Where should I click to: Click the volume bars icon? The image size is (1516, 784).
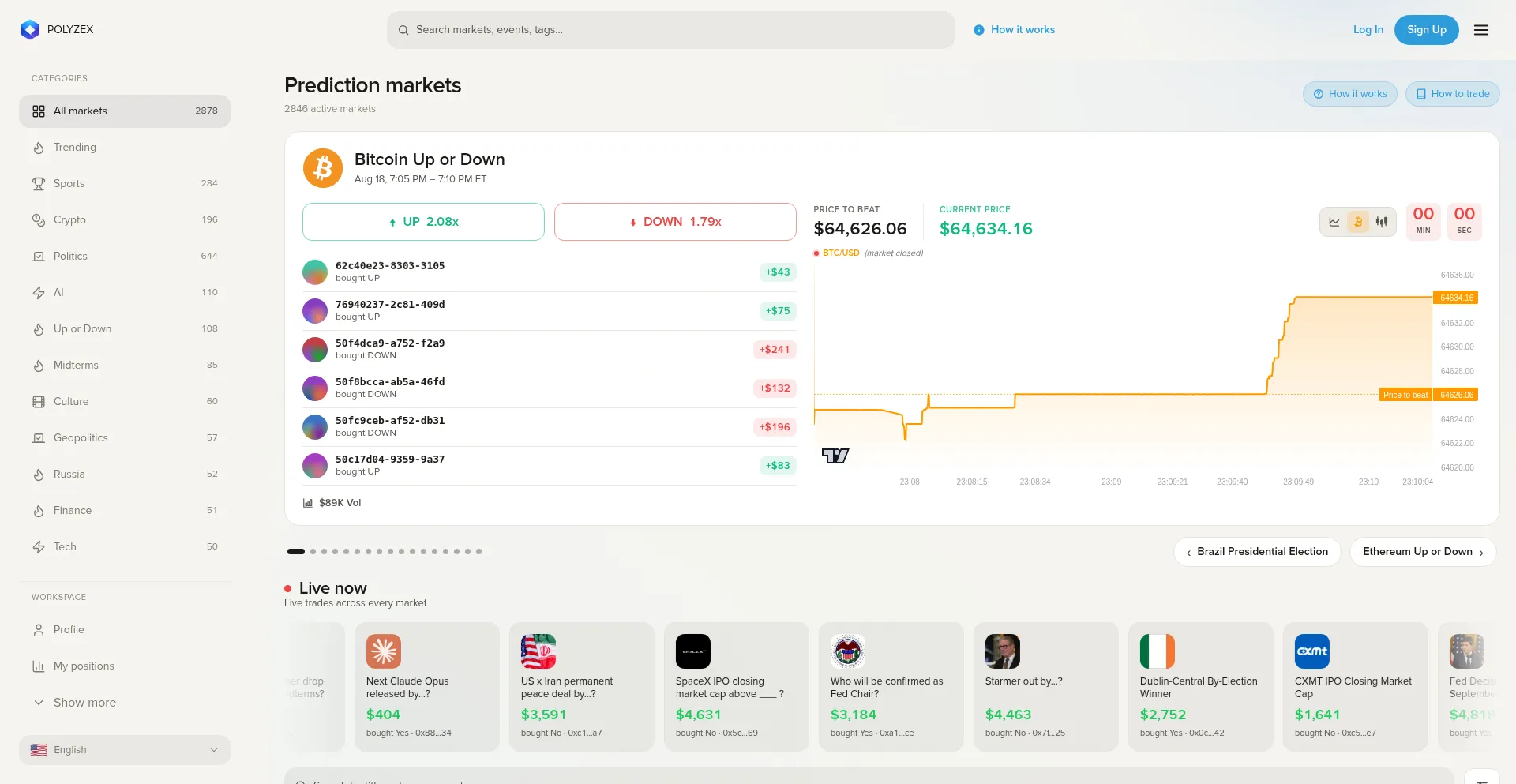[308, 503]
